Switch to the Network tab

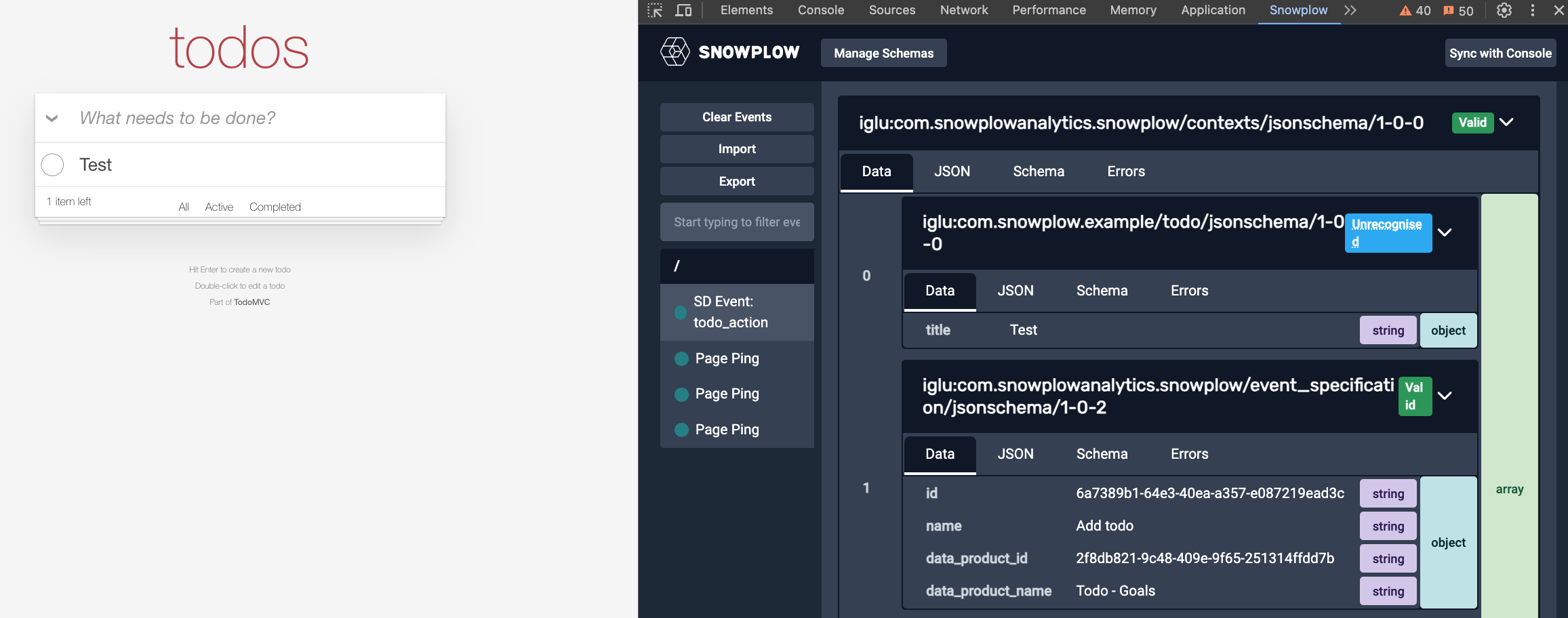(x=964, y=10)
